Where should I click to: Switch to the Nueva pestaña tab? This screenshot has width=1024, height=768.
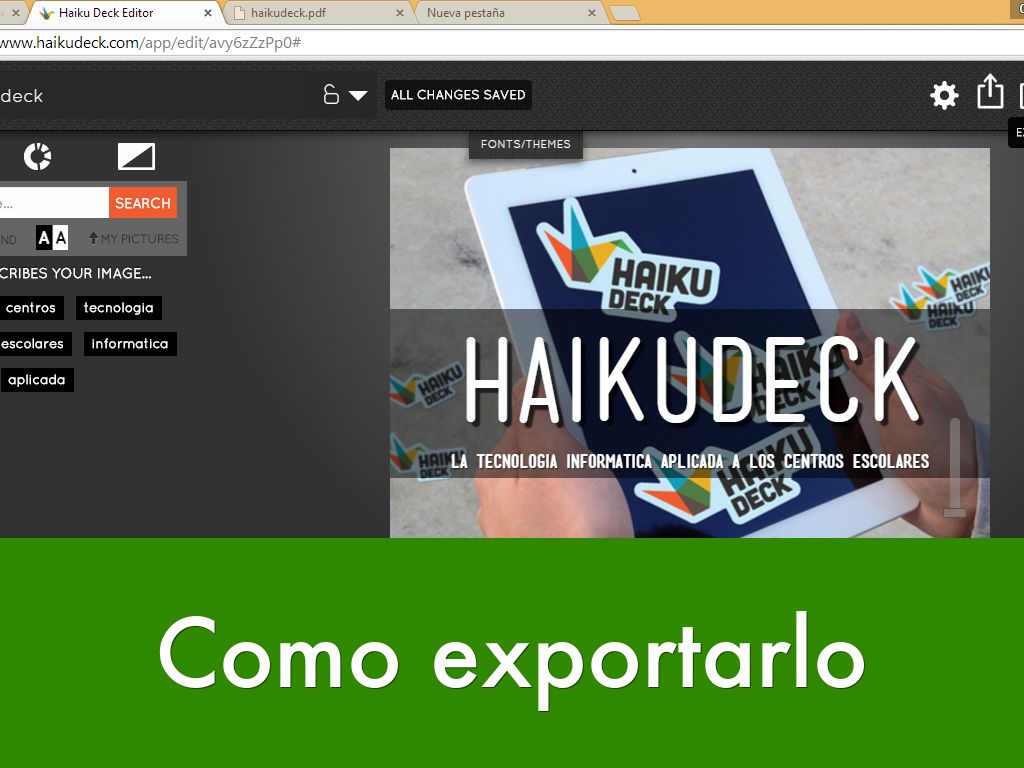tap(500, 13)
